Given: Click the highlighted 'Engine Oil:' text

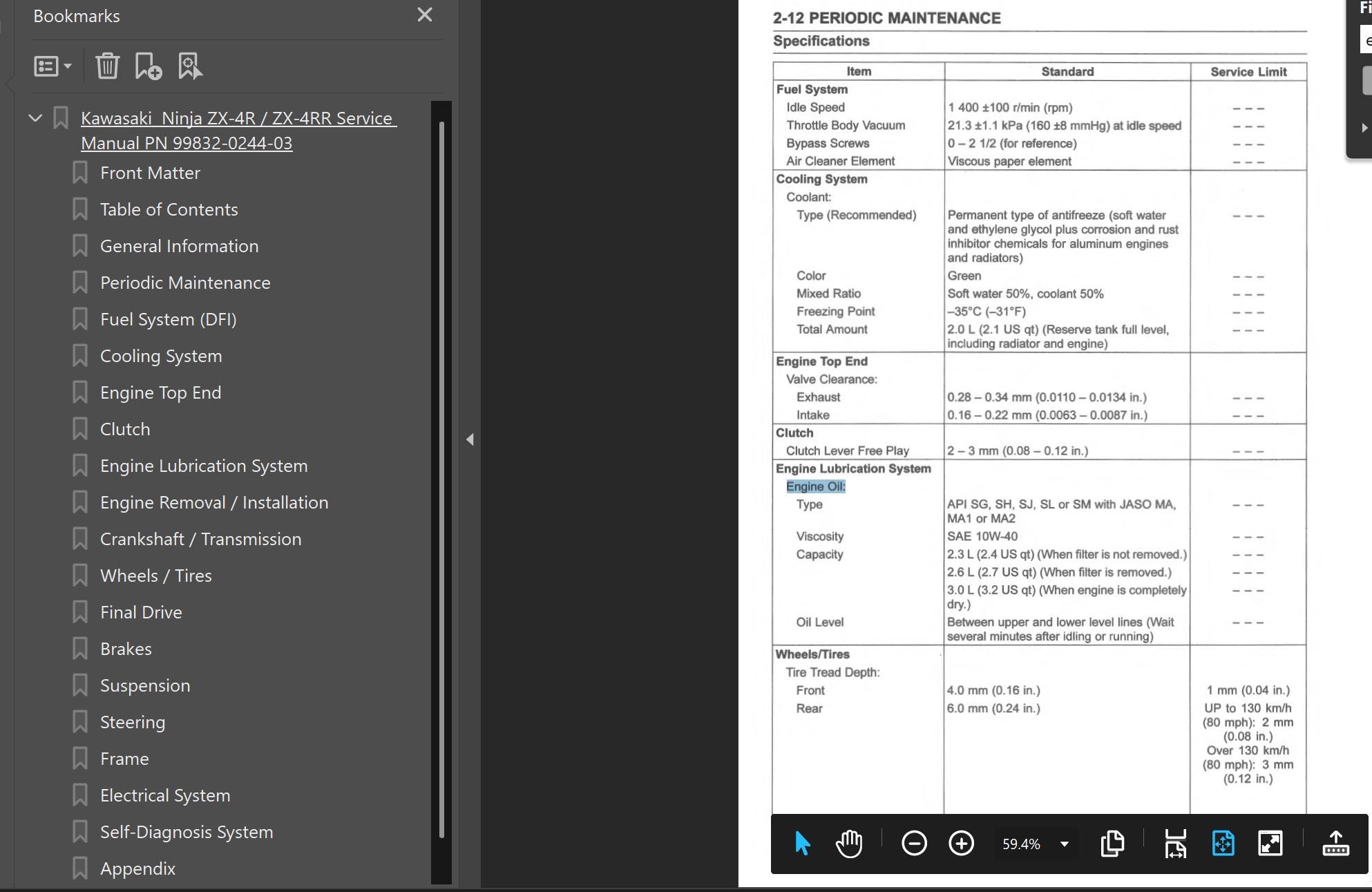Looking at the screenshot, I should point(815,486).
